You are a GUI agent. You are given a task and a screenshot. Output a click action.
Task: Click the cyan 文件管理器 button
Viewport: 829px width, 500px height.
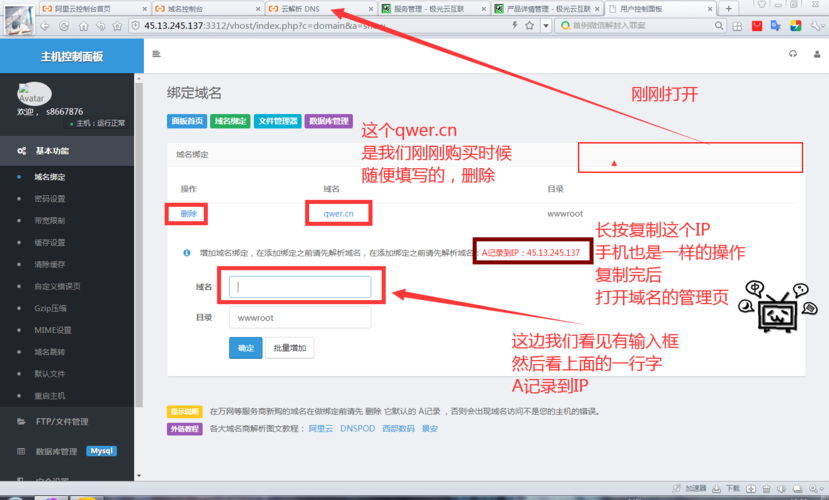(x=278, y=121)
